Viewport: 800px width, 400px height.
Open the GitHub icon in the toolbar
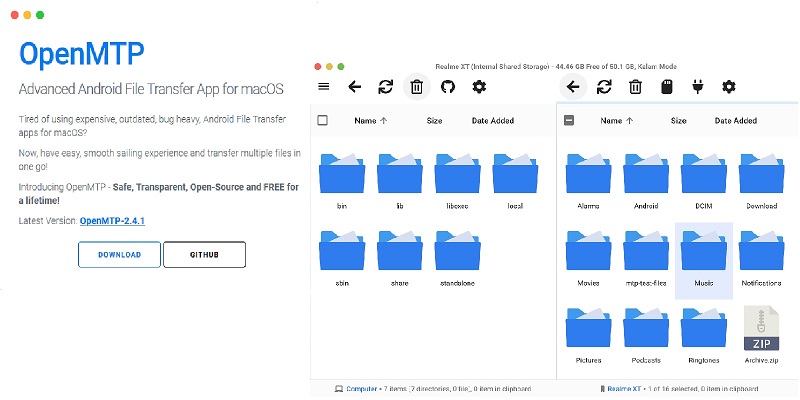click(x=447, y=87)
